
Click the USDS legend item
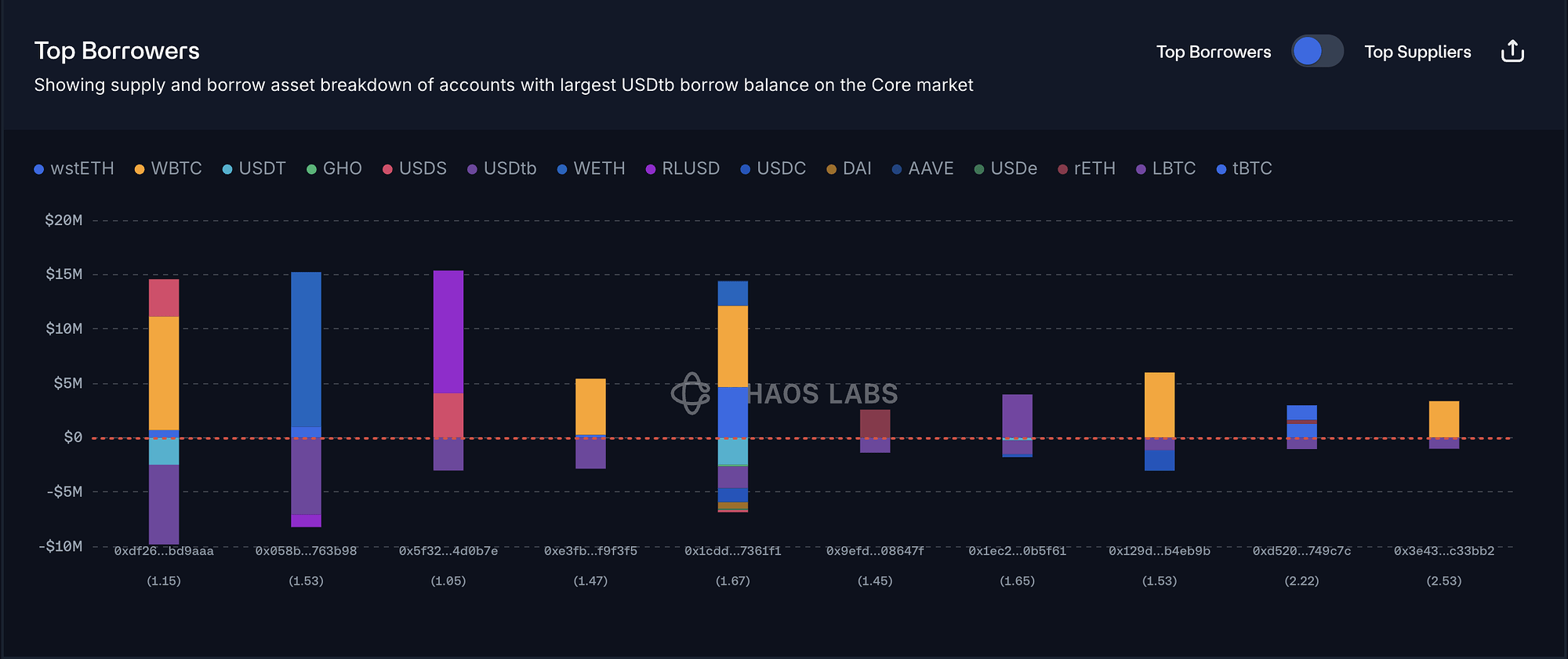415,168
